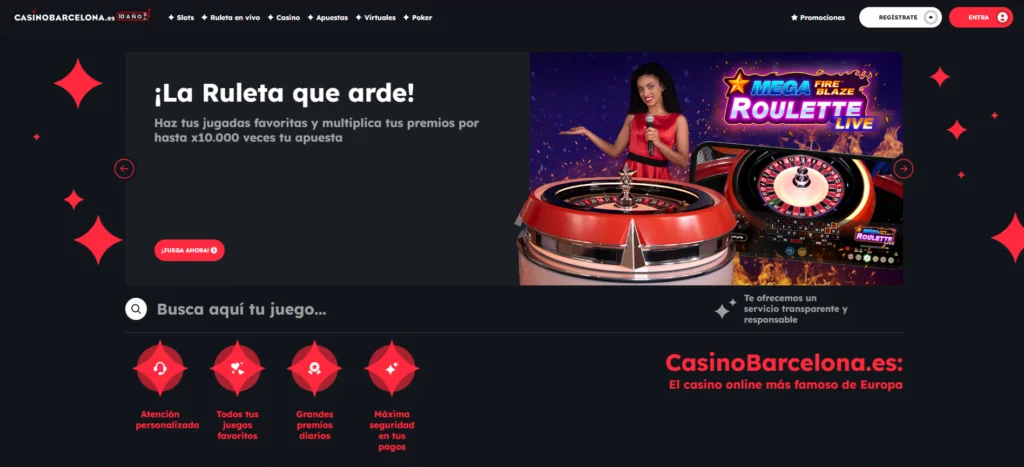The height and width of the screenshot is (467, 1024).
Task: Click the Regístrate button
Action: point(900,18)
